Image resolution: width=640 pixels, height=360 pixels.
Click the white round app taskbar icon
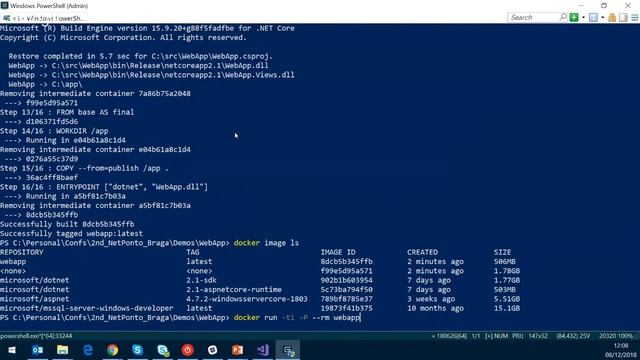coord(212,350)
